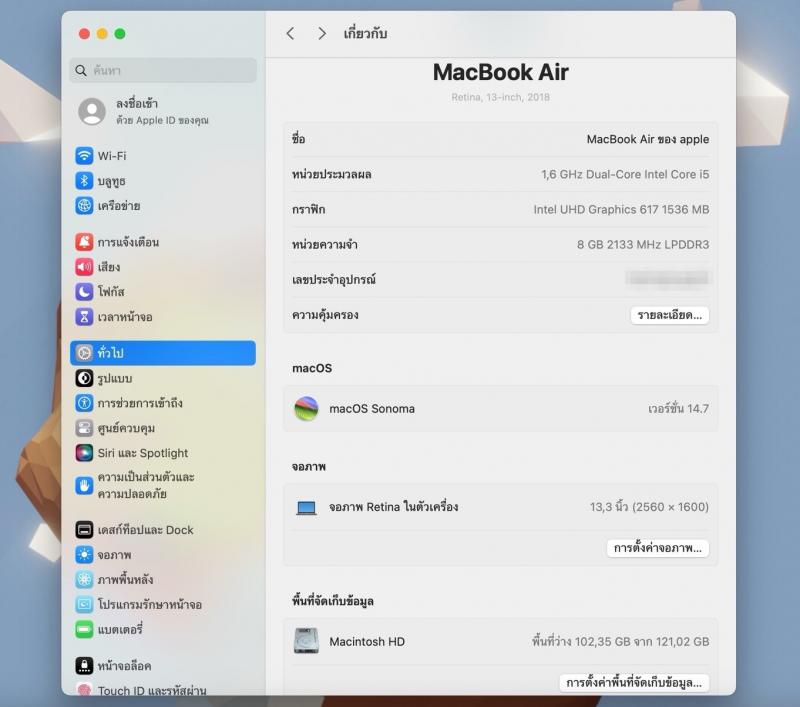This screenshot has height=707, width=800.
Task: Open display settings (การตั้งค่าจอภาพ...) button
Action: pyautogui.click(x=658, y=548)
